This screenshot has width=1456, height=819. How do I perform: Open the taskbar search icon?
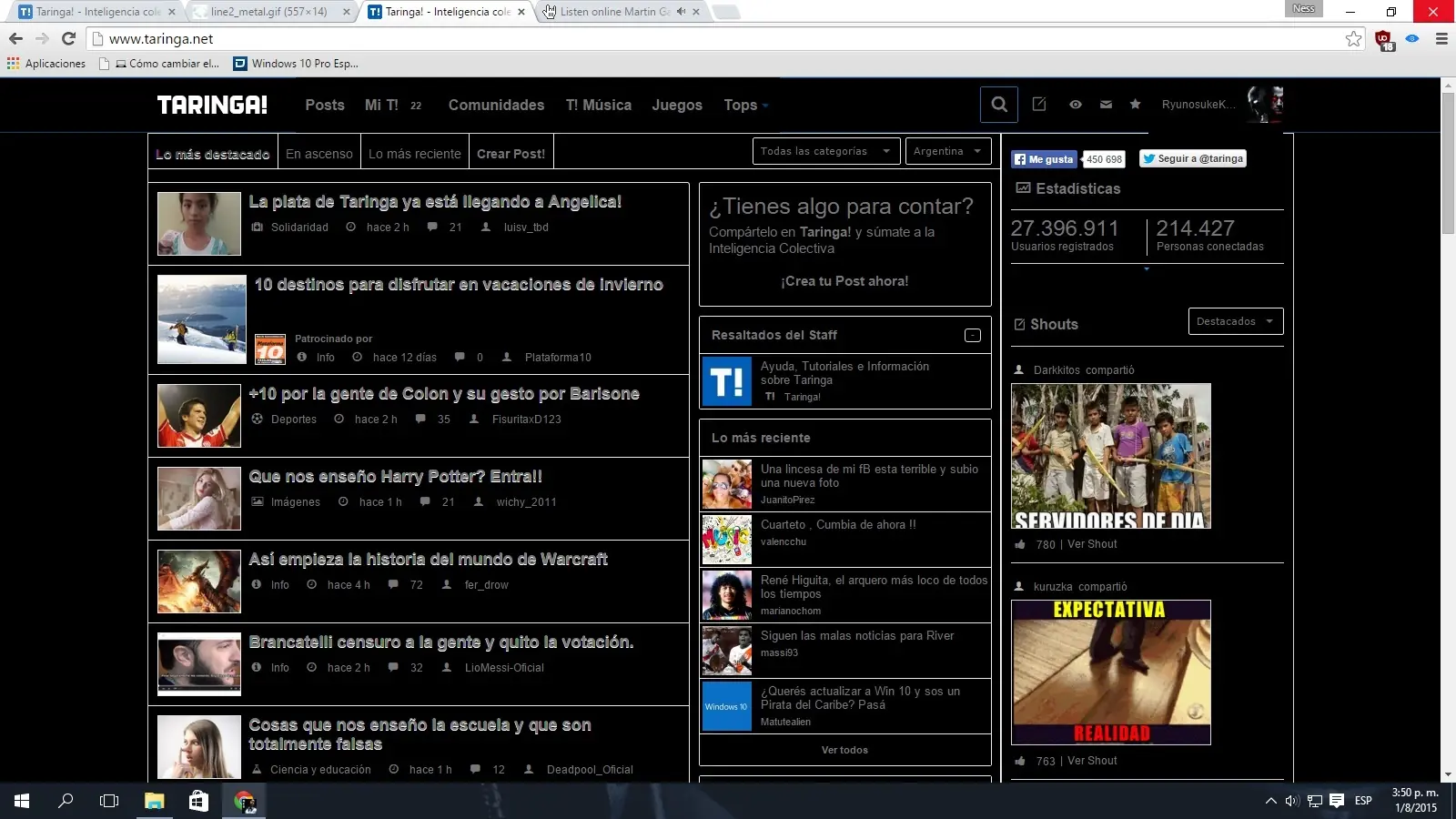pyautogui.click(x=66, y=801)
